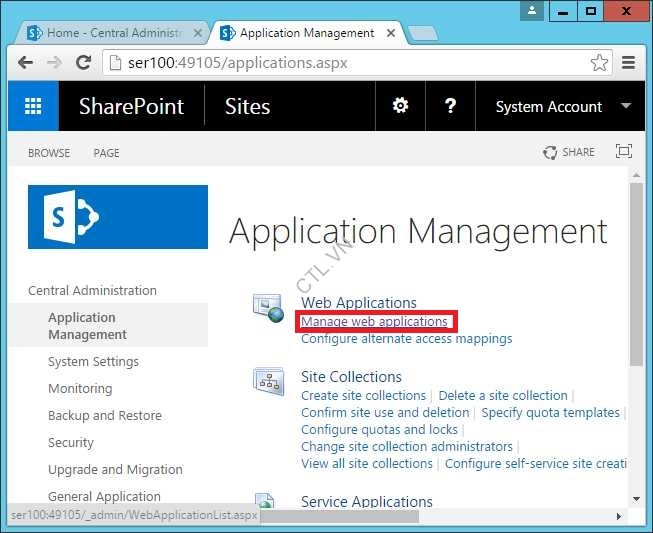Close the Application Management tab

tap(391, 33)
